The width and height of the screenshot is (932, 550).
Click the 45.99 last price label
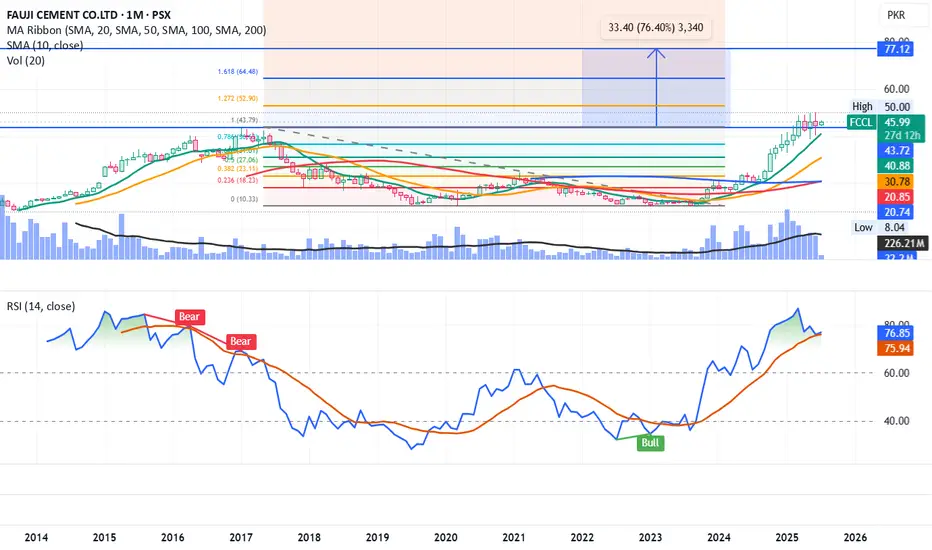coord(897,122)
